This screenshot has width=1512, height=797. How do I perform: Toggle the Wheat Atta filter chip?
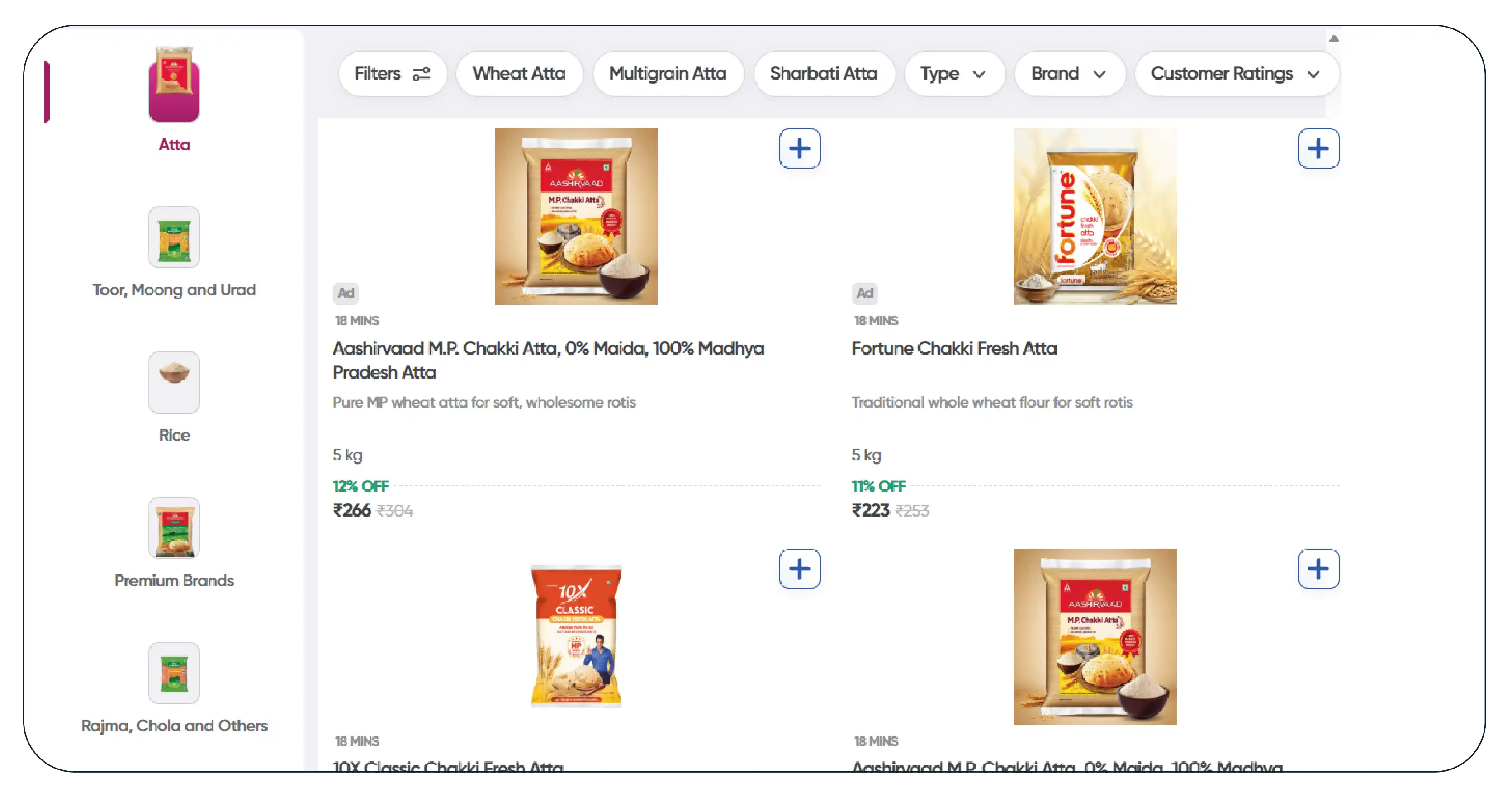coord(519,74)
